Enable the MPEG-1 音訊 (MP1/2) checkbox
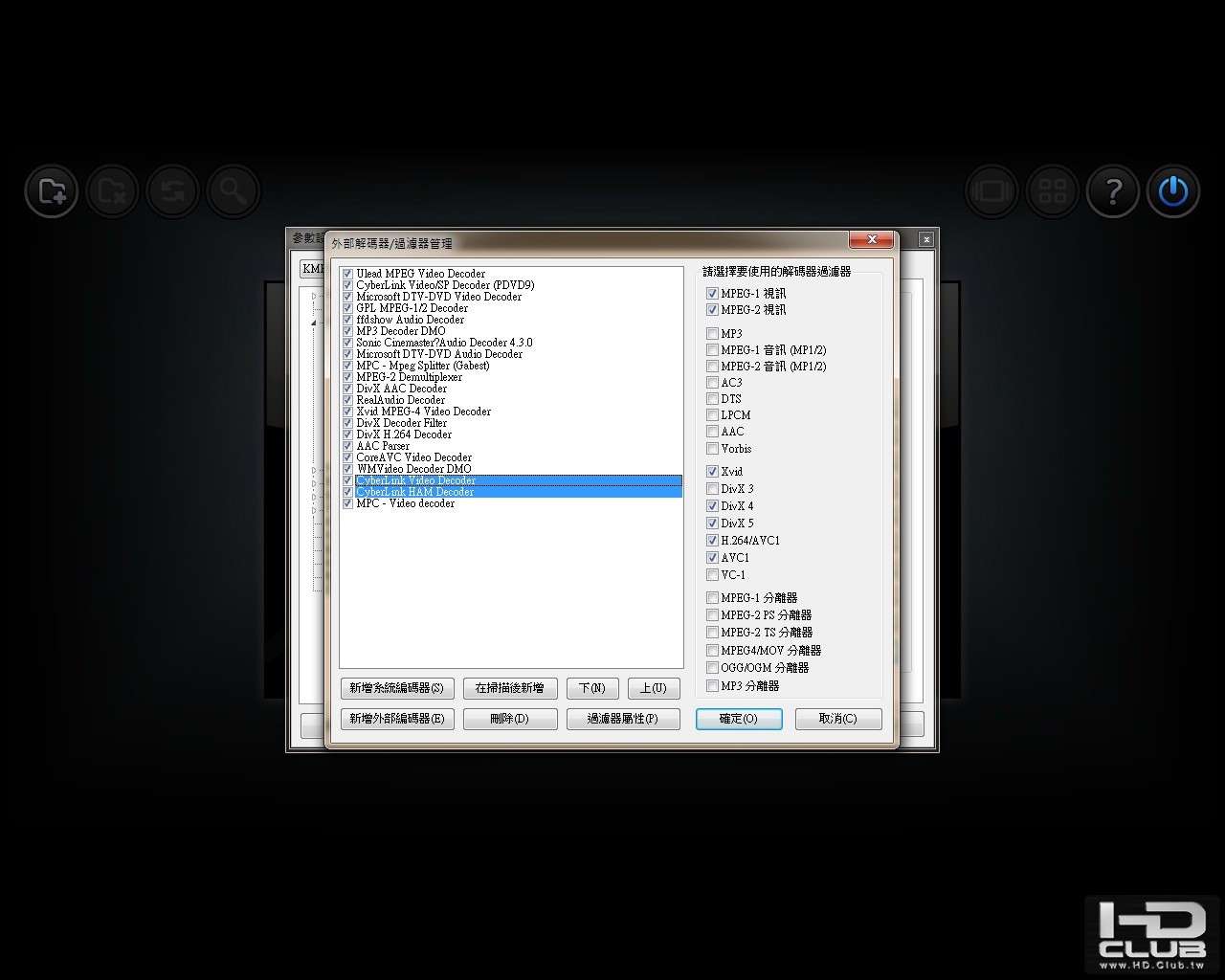 point(712,350)
